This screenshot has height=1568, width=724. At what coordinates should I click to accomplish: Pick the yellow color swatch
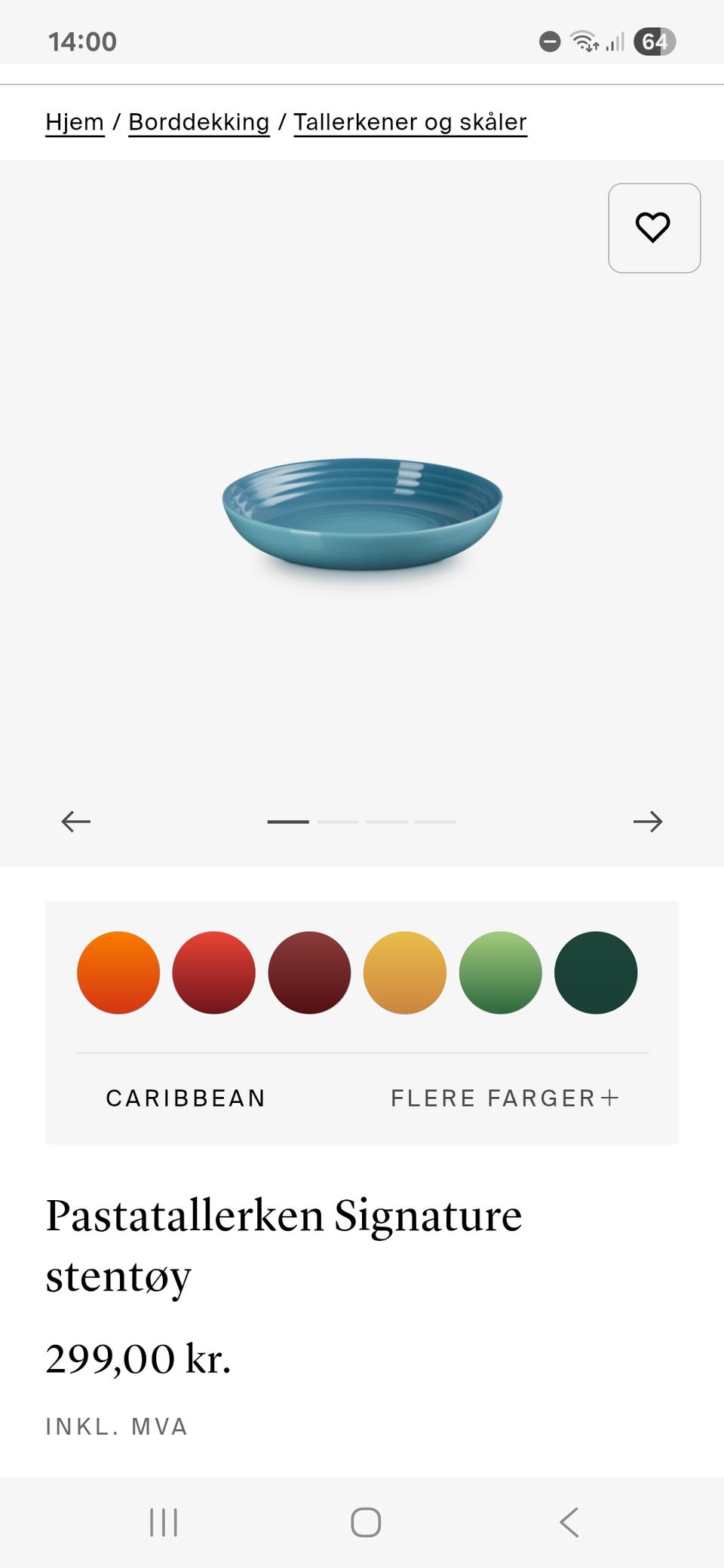coord(405,972)
